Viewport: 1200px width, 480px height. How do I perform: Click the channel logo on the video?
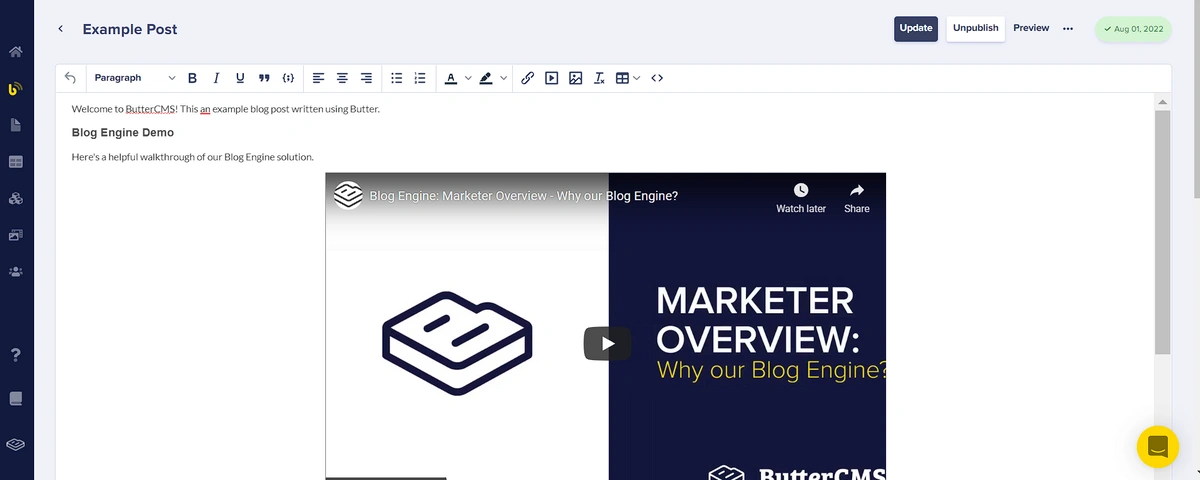pyautogui.click(x=347, y=195)
